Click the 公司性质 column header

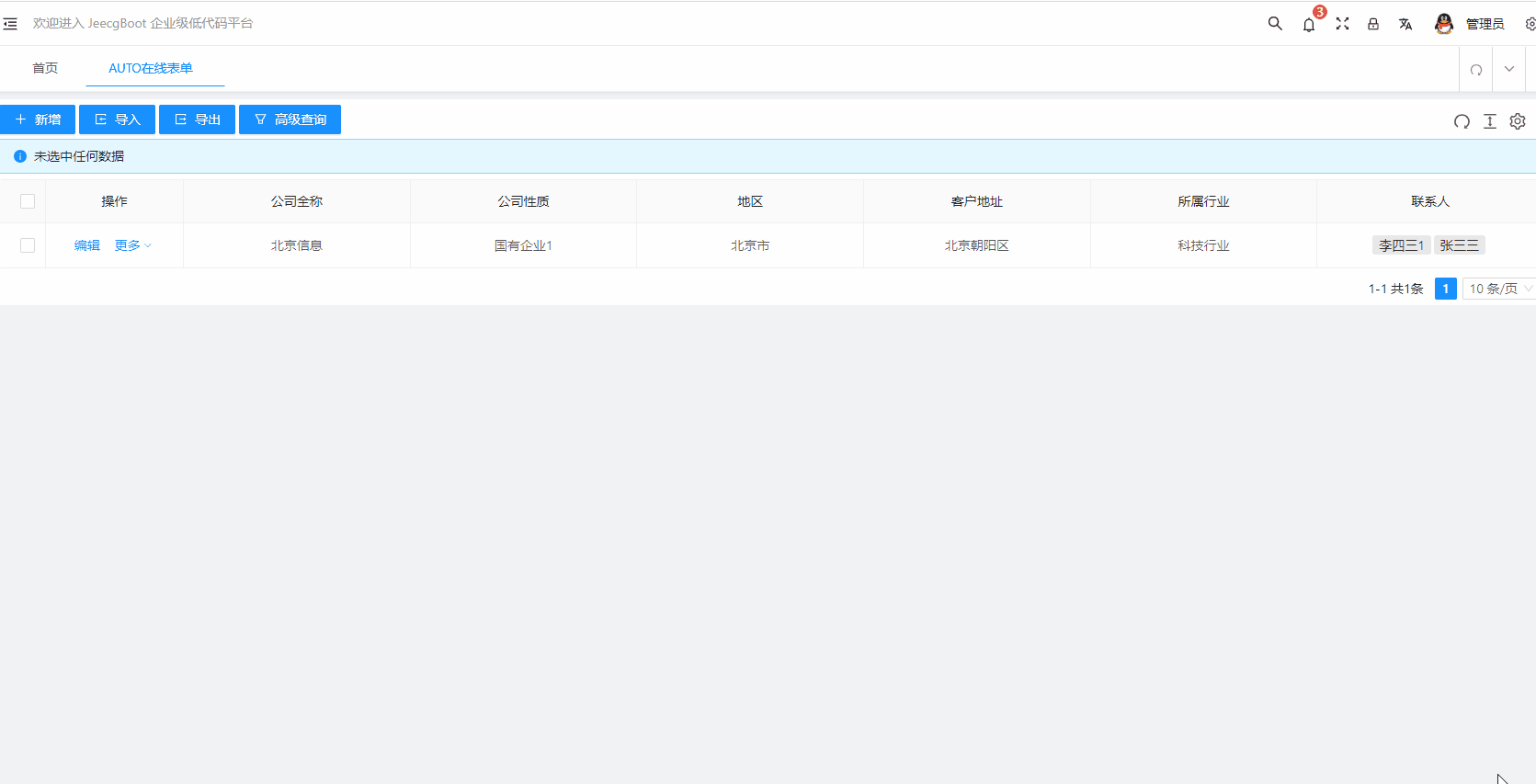point(524,201)
